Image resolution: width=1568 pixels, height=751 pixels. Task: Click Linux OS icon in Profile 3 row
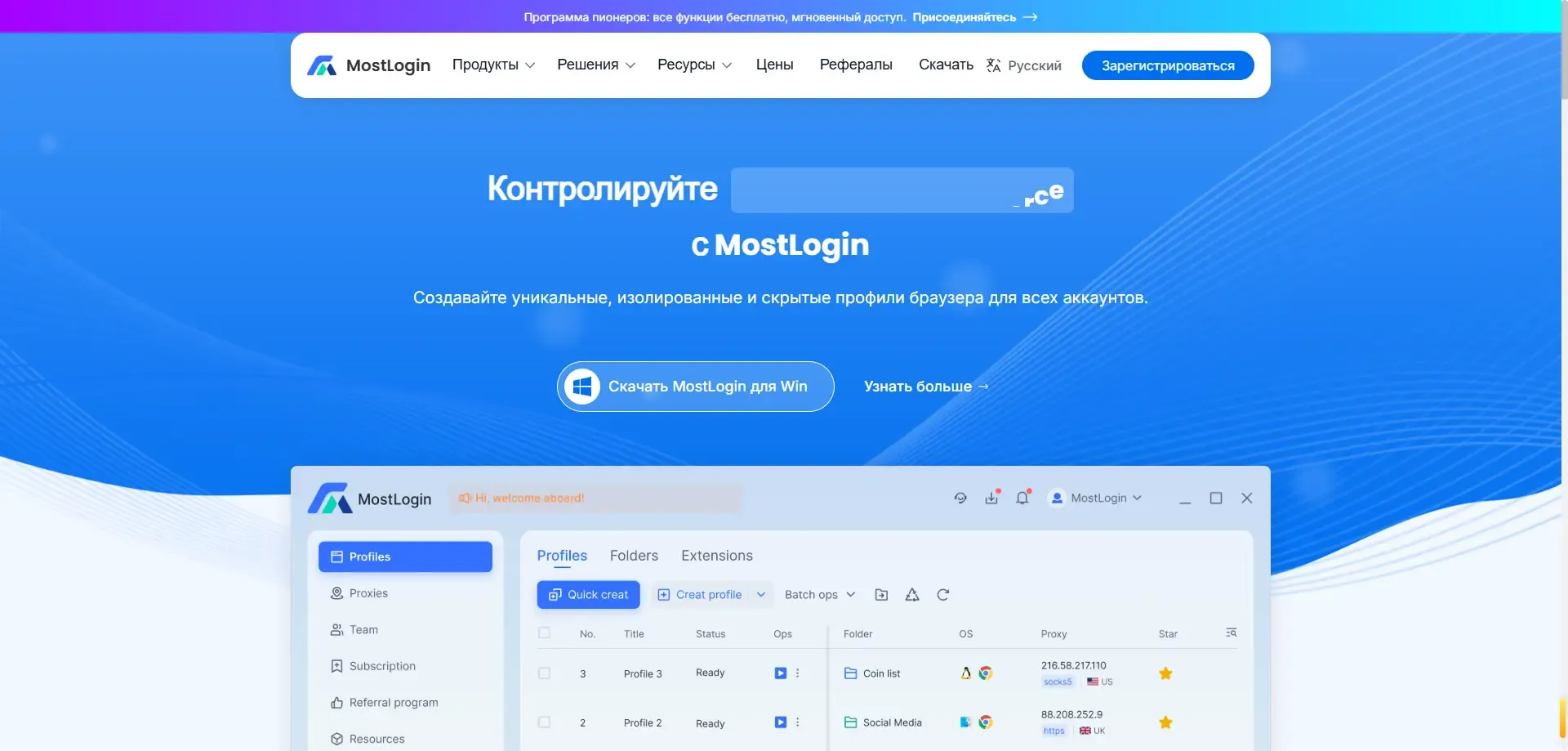point(966,673)
